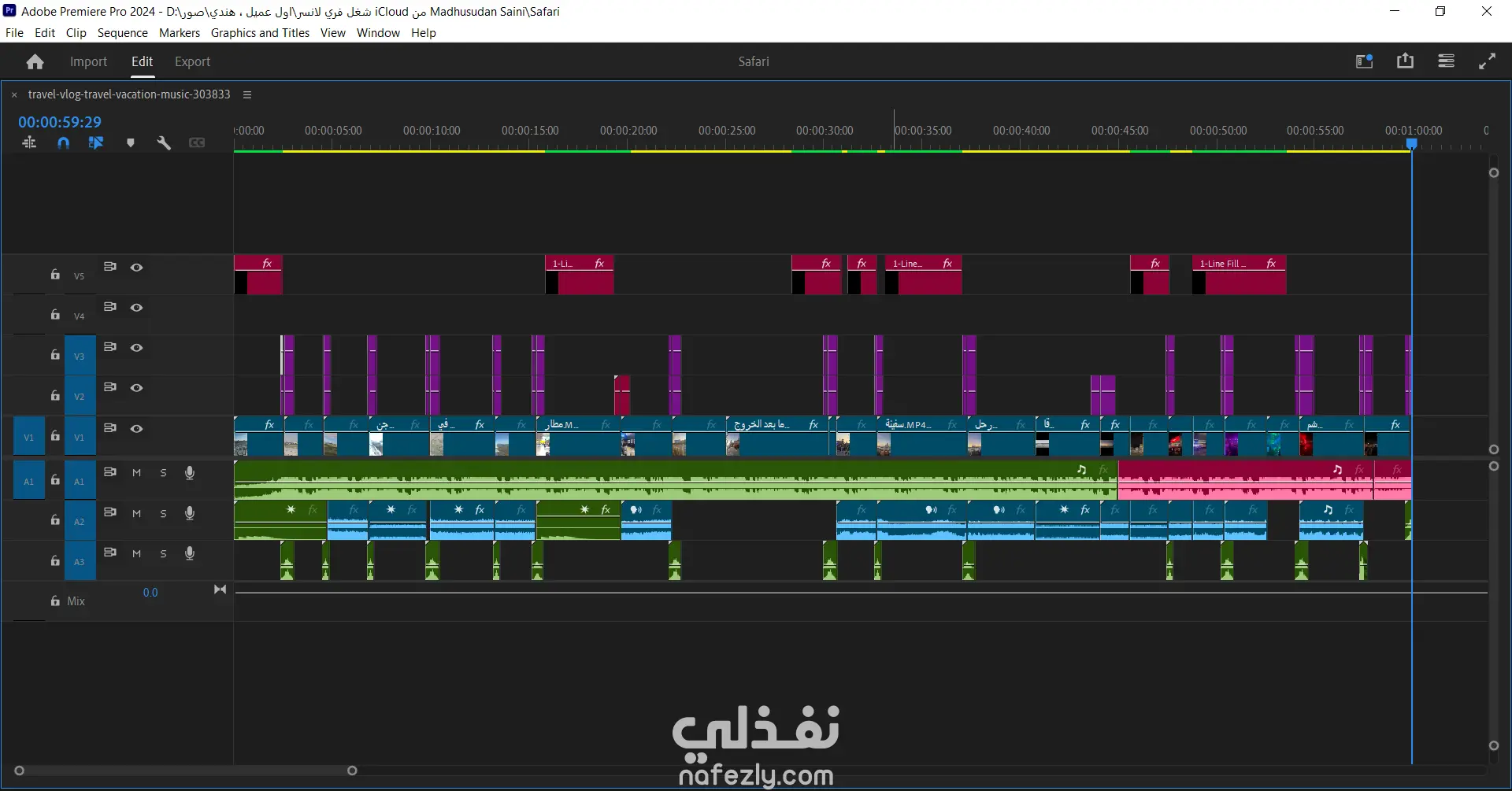The height and width of the screenshot is (791, 1512).
Task: Enable voice-over record on A1 track
Action: (x=190, y=473)
